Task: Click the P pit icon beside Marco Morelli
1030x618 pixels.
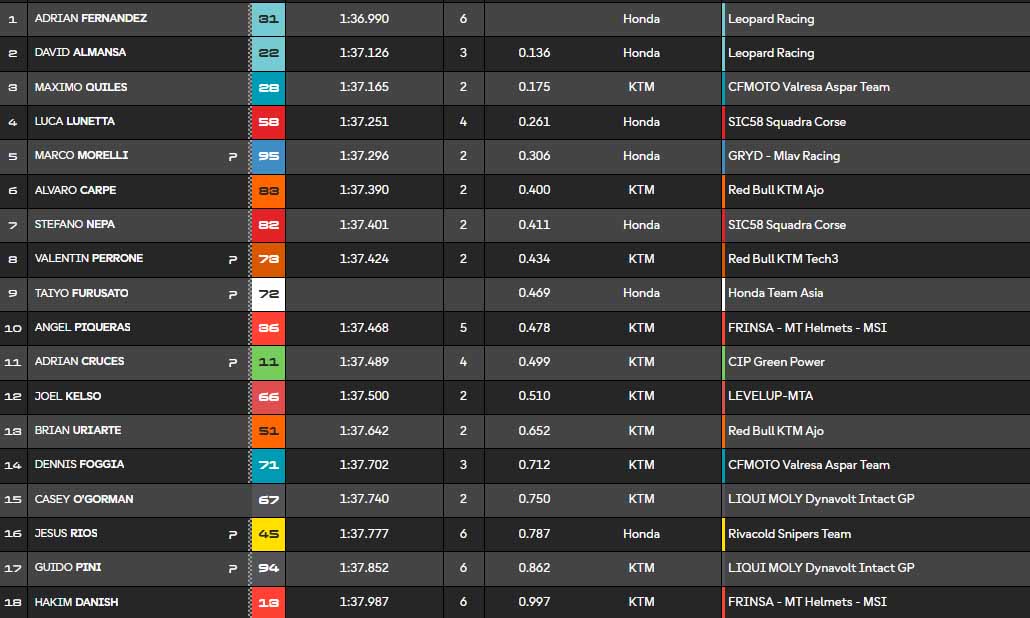Action: (233, 157)
